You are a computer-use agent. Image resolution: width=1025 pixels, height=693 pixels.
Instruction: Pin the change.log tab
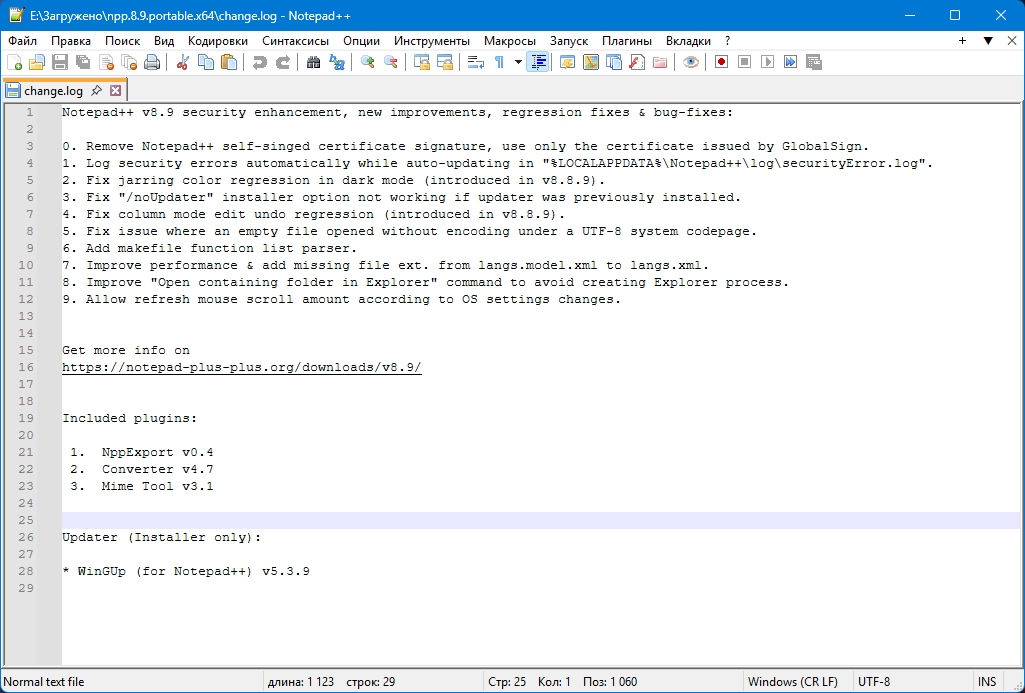point(97,90)
